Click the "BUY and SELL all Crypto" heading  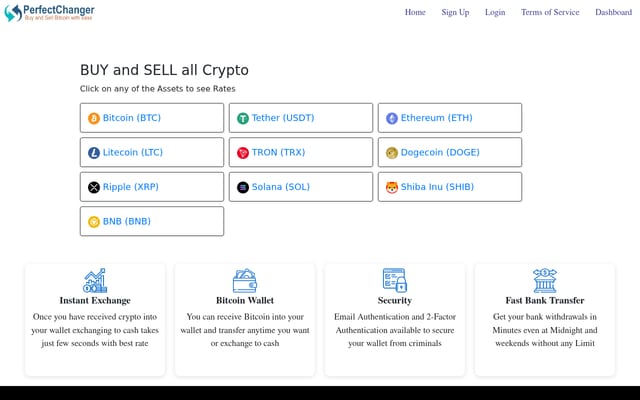coord(164,70)
